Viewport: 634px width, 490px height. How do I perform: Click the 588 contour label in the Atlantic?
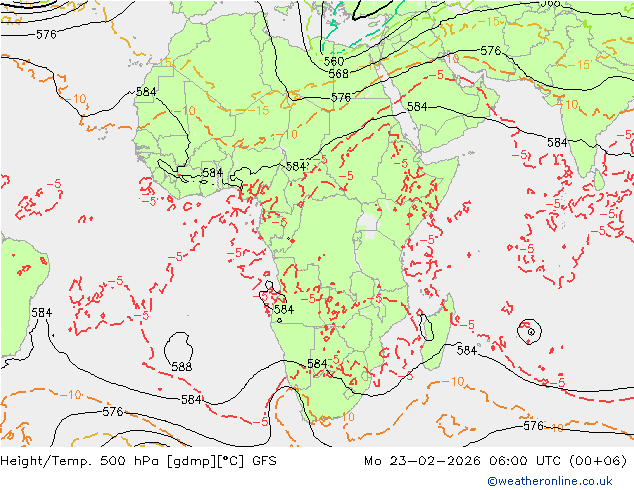[182, 367]
